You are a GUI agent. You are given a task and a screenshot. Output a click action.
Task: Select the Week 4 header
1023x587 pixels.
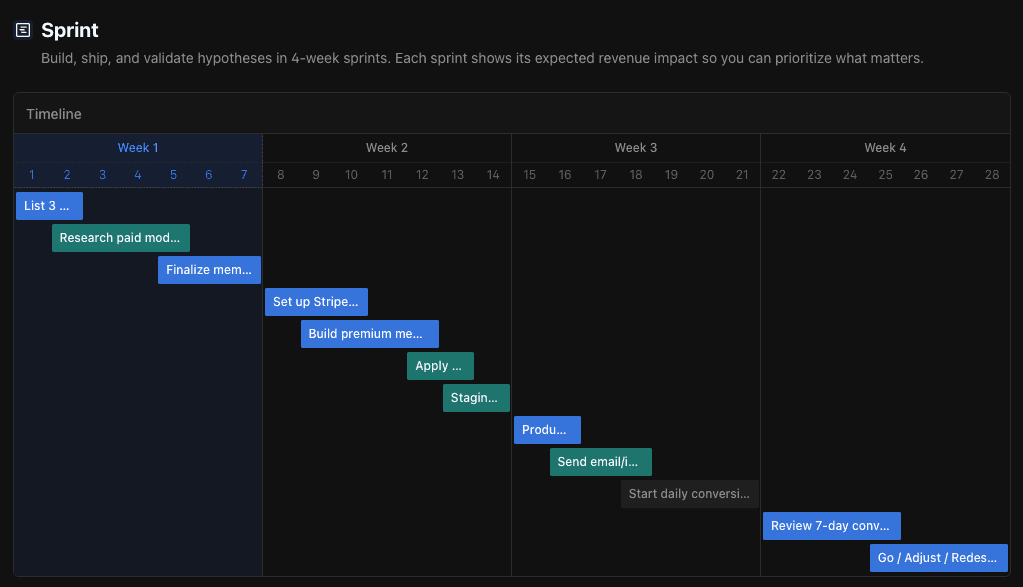885,148
